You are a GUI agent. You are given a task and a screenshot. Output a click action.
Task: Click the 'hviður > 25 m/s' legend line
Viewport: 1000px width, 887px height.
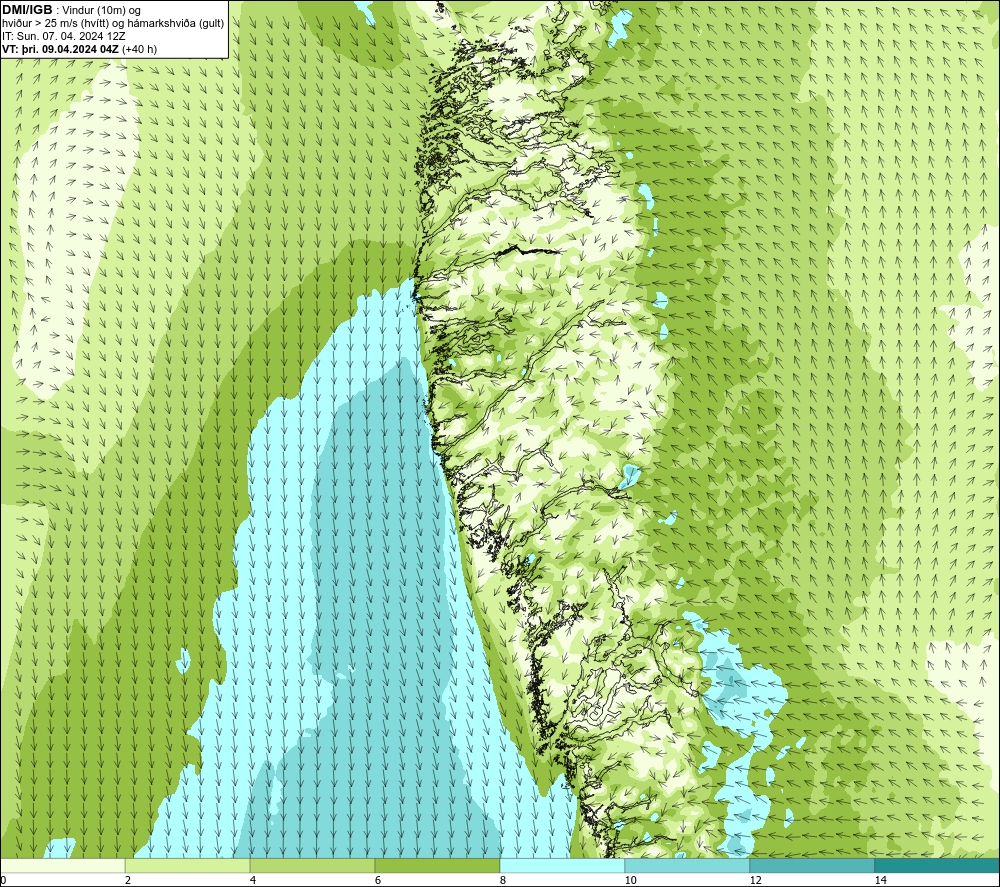(x=113, y=24)
